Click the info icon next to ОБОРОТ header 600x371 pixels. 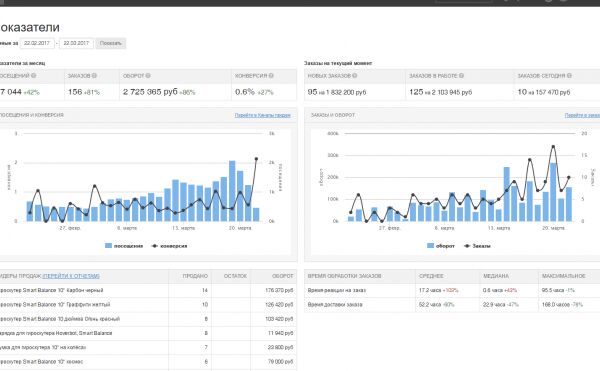click(x=148, y=76)
